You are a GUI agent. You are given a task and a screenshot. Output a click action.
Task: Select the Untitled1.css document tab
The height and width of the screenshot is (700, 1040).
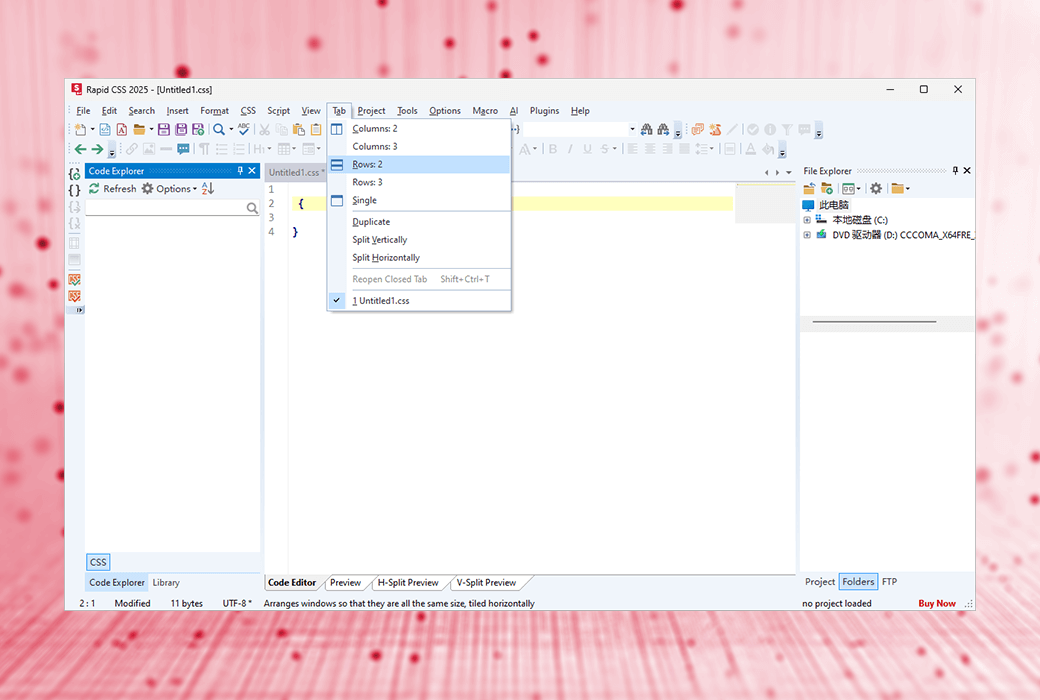point(296,173)
